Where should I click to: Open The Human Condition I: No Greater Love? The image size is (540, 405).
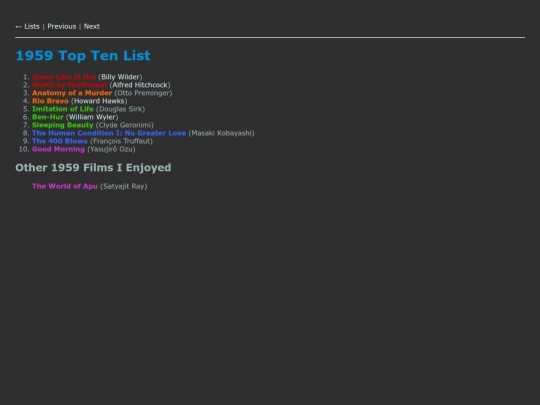coord(109,133)
